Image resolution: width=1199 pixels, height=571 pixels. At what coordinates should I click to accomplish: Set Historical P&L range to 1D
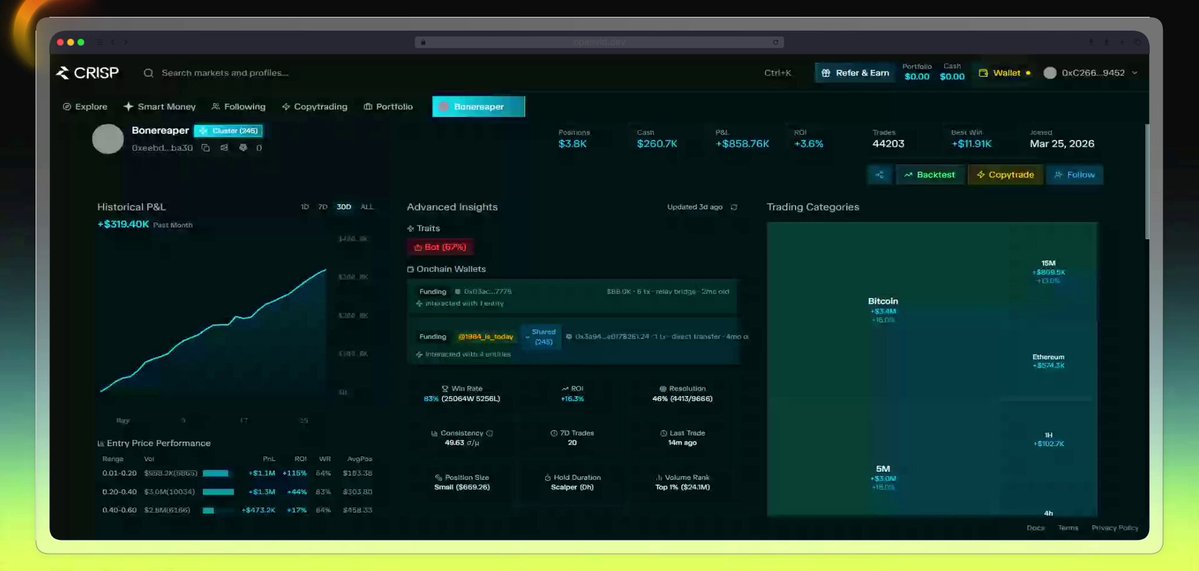305,207
